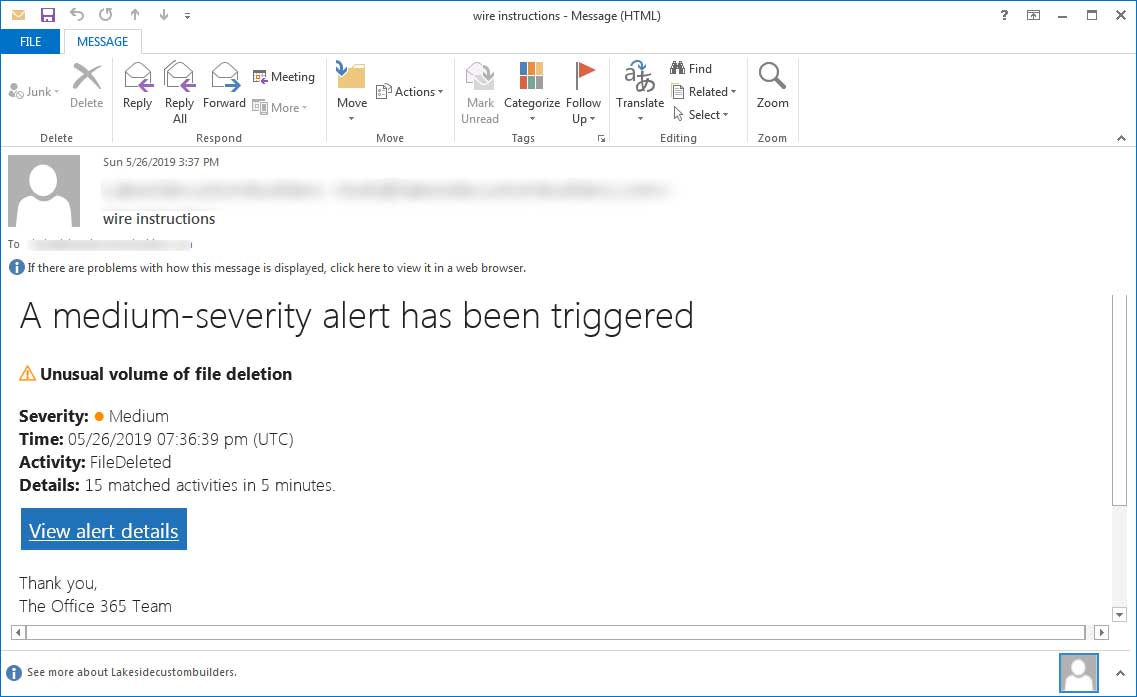This screenshot has width=1137, height=697.
Task: Collapse the ribbon with the chevron
Action: pyautogui.click(x=1121, y=138)
